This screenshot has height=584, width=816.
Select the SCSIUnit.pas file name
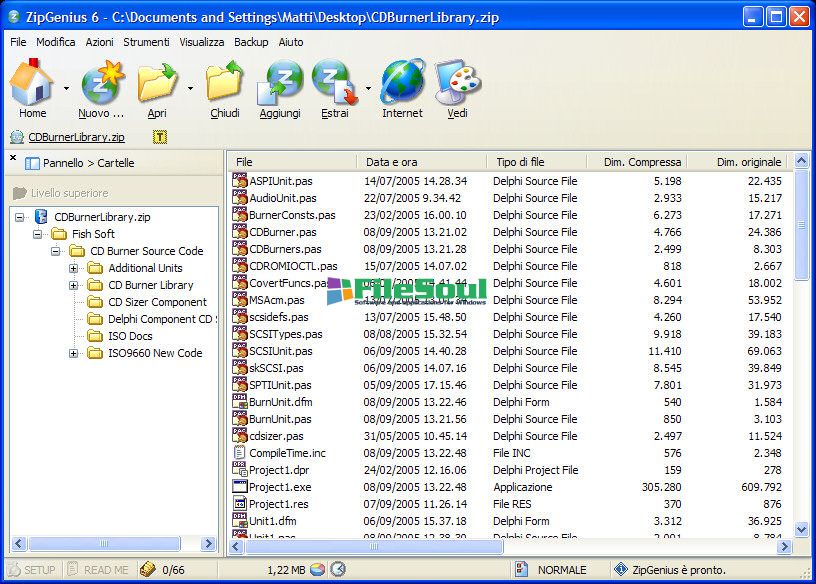[x=281, y=351]
